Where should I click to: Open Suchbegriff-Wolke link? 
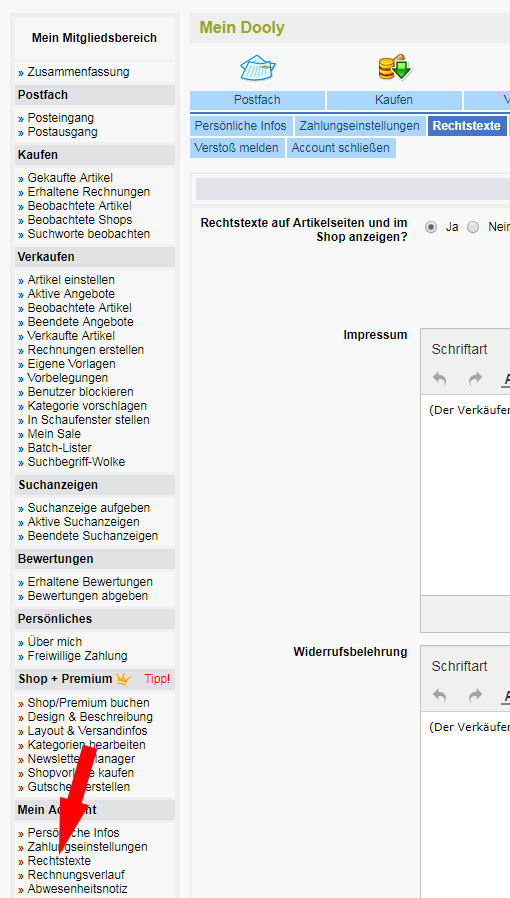[76, 462]
